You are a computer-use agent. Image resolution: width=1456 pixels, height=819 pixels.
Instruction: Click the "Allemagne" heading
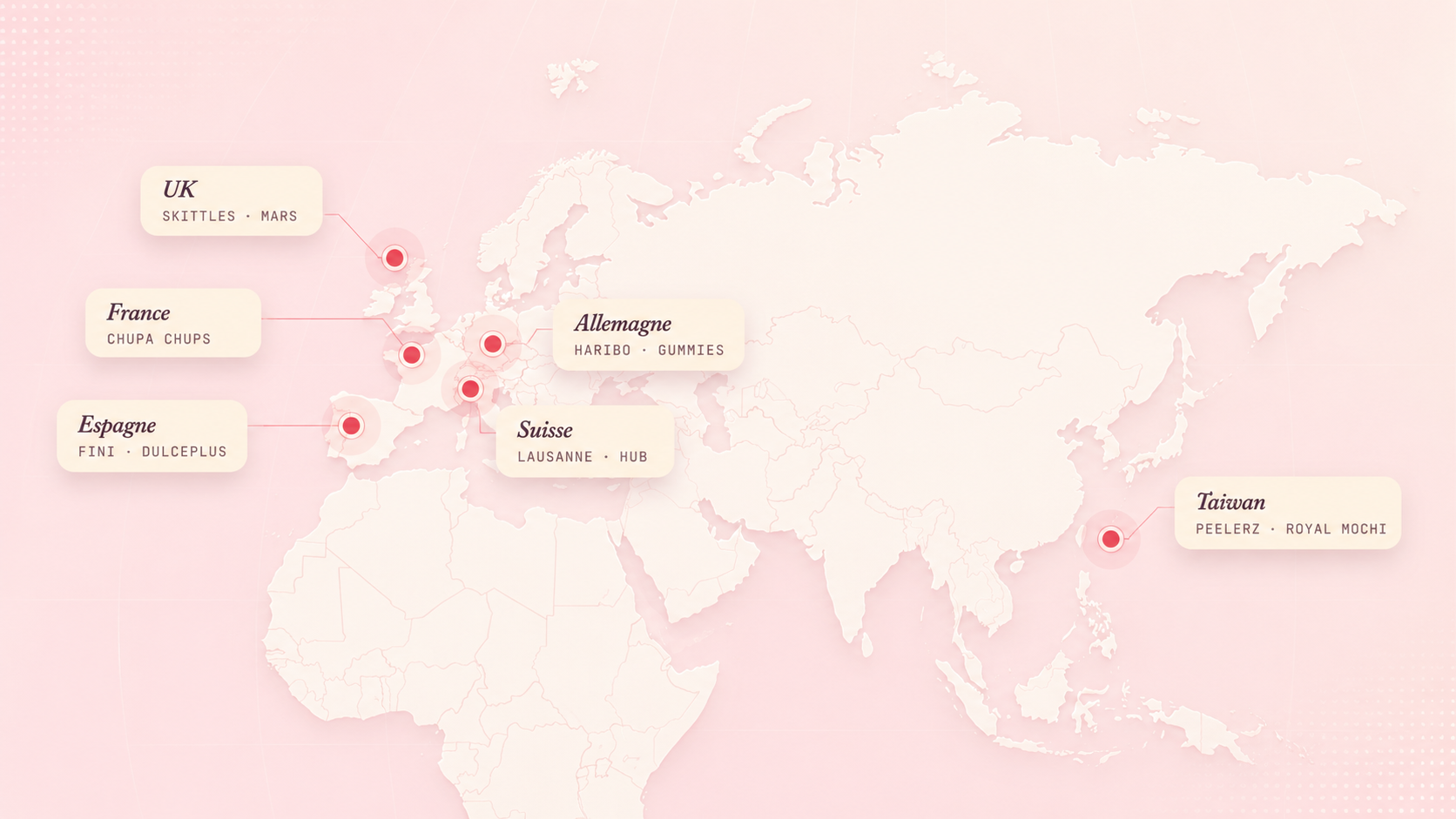tap(623, 324)
